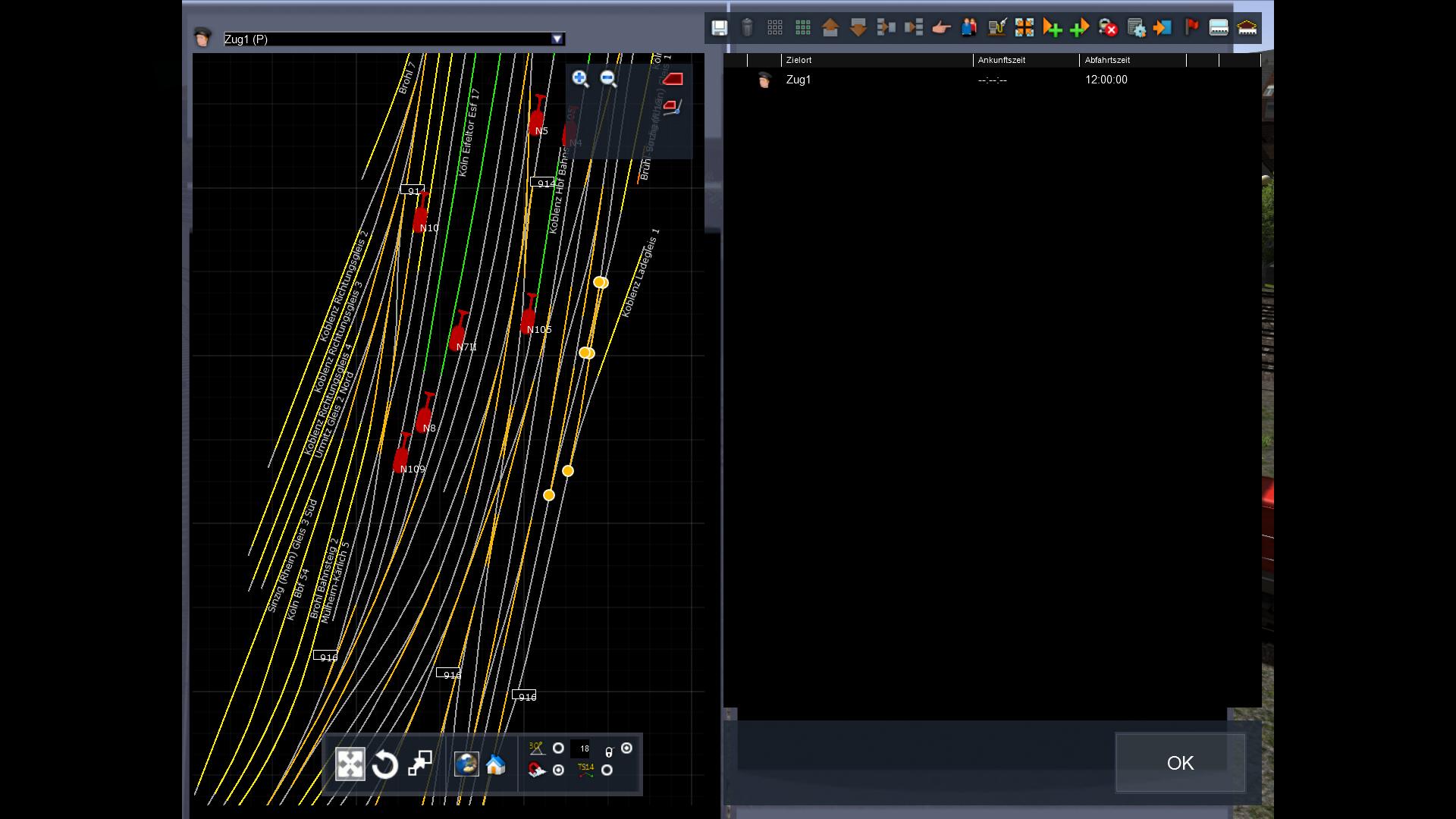The width and height of the screenshot is (1456, 819).
Task: Zoom in on the 2D track map
Action: click(x=580, y=79)
